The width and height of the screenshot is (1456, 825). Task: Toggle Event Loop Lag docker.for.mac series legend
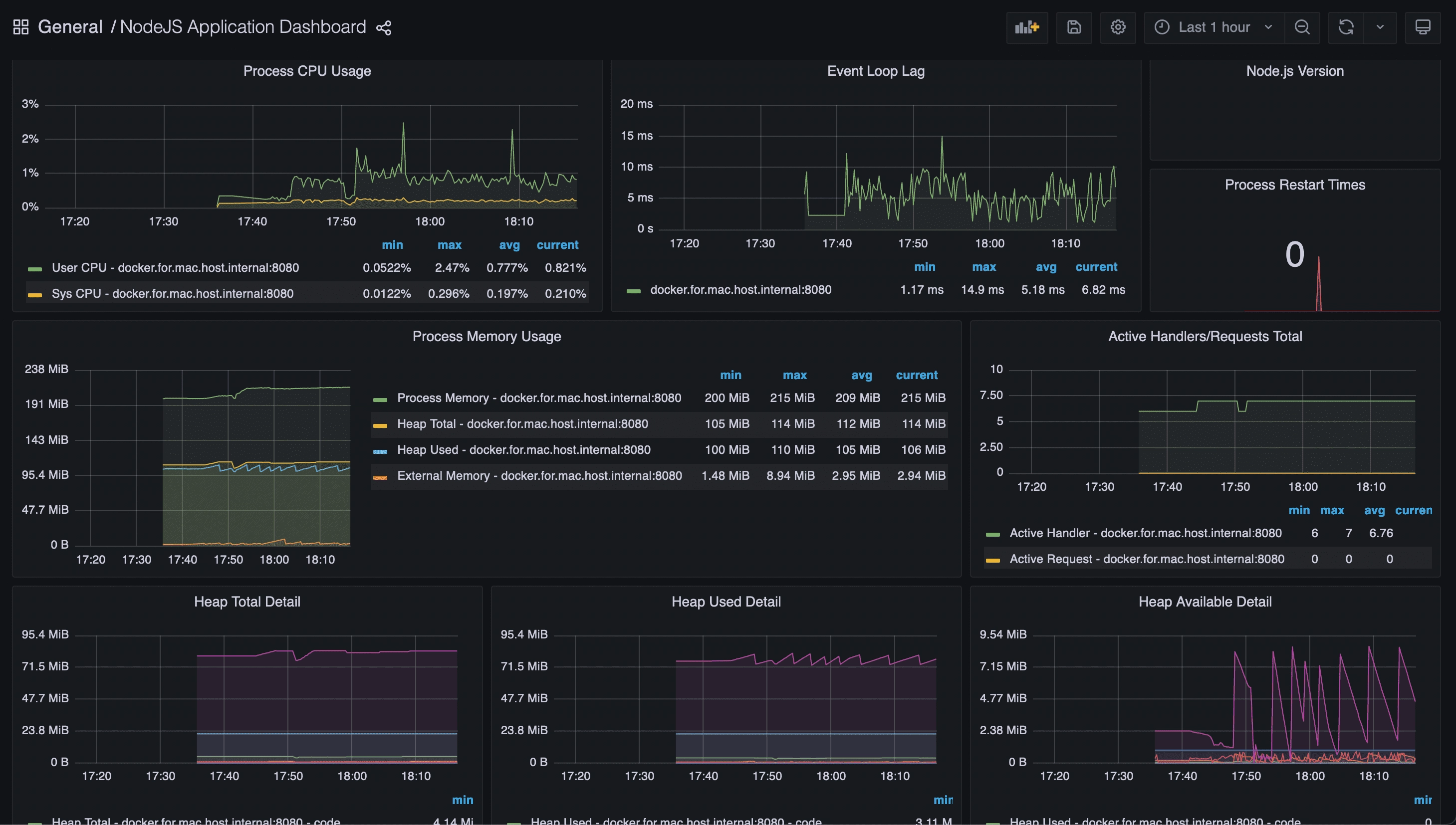(741, 289)
